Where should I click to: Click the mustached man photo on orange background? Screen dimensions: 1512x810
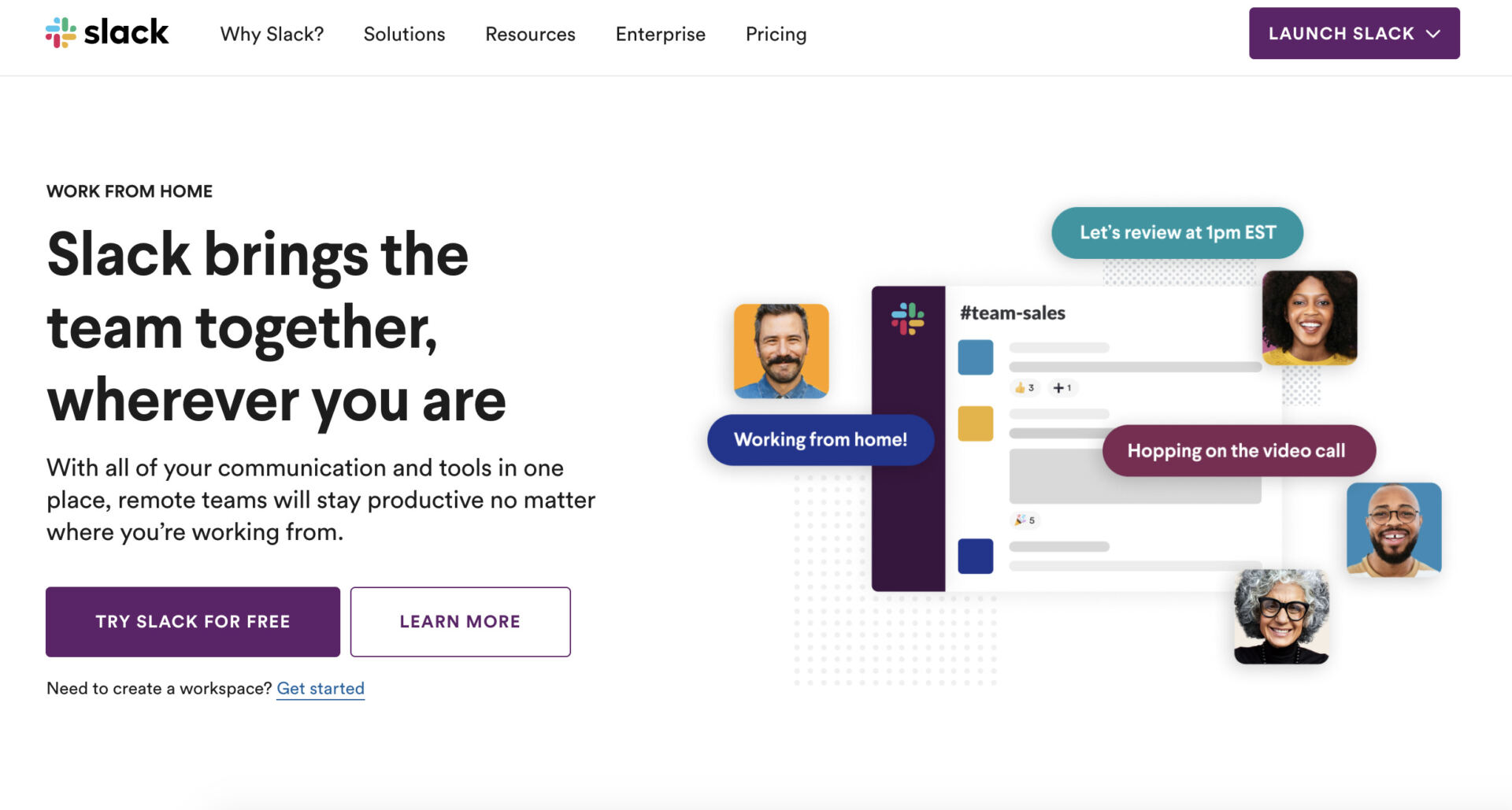point(781,351)
